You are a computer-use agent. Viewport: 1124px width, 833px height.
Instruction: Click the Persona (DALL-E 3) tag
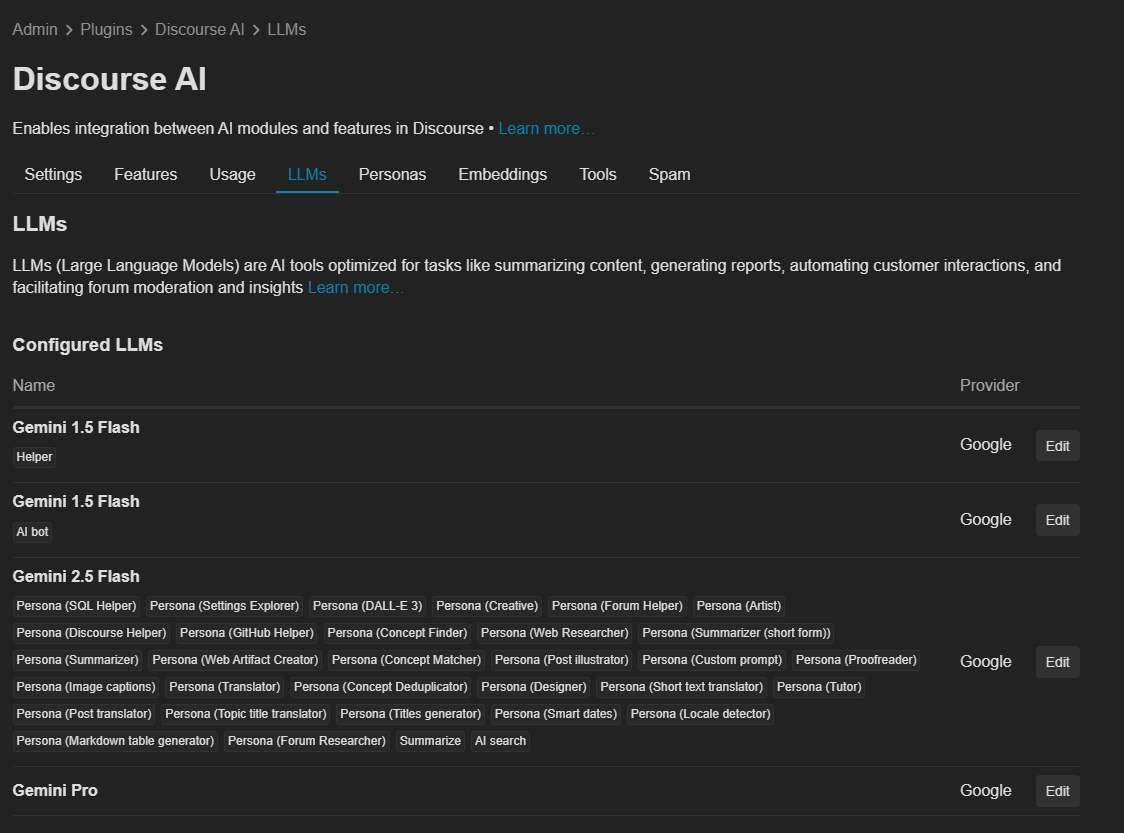[x=368, y=606]
